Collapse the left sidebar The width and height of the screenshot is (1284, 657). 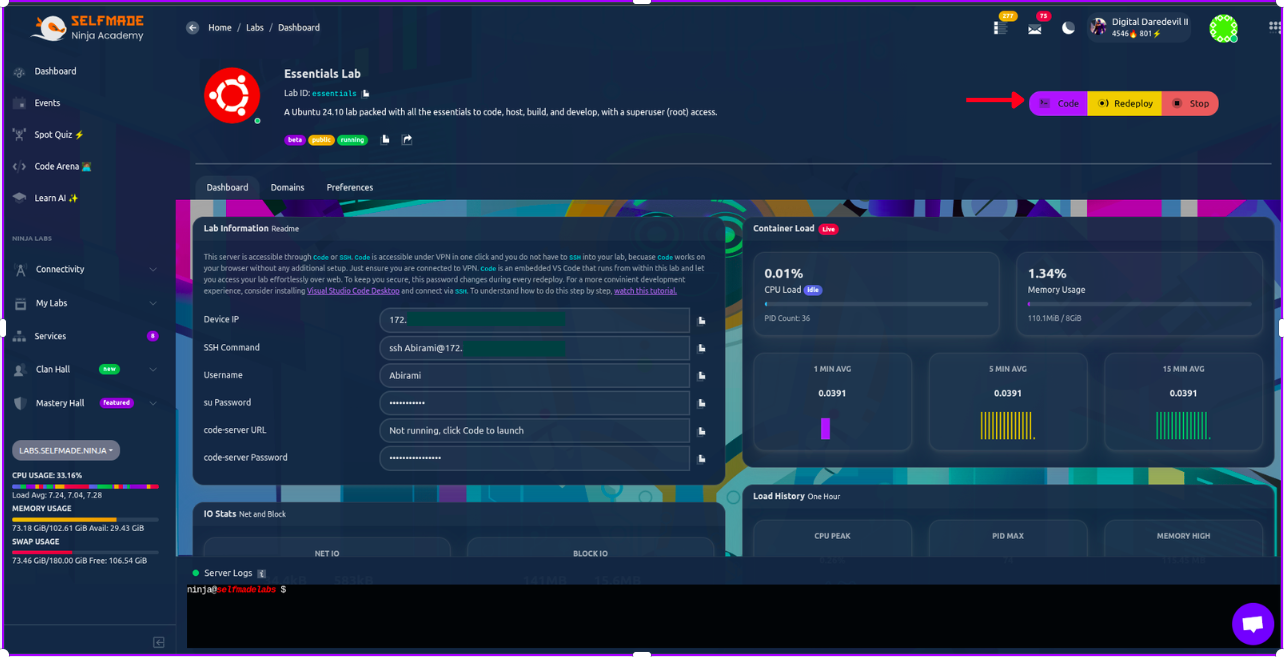(158, 642)
